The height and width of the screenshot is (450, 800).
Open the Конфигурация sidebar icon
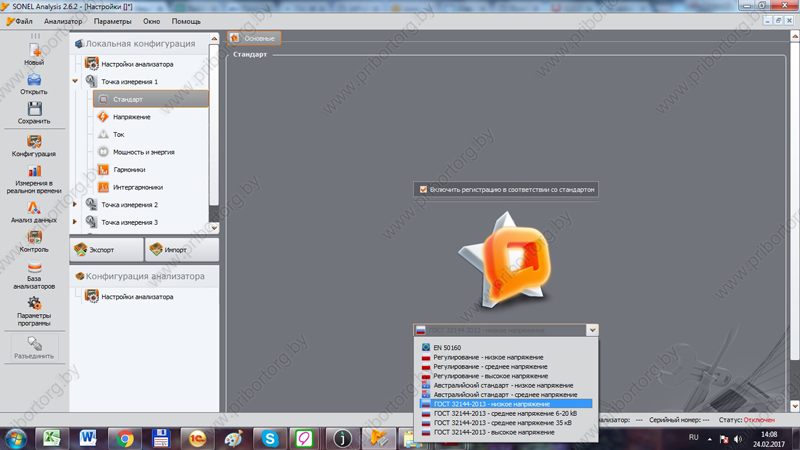click(34, 143)
